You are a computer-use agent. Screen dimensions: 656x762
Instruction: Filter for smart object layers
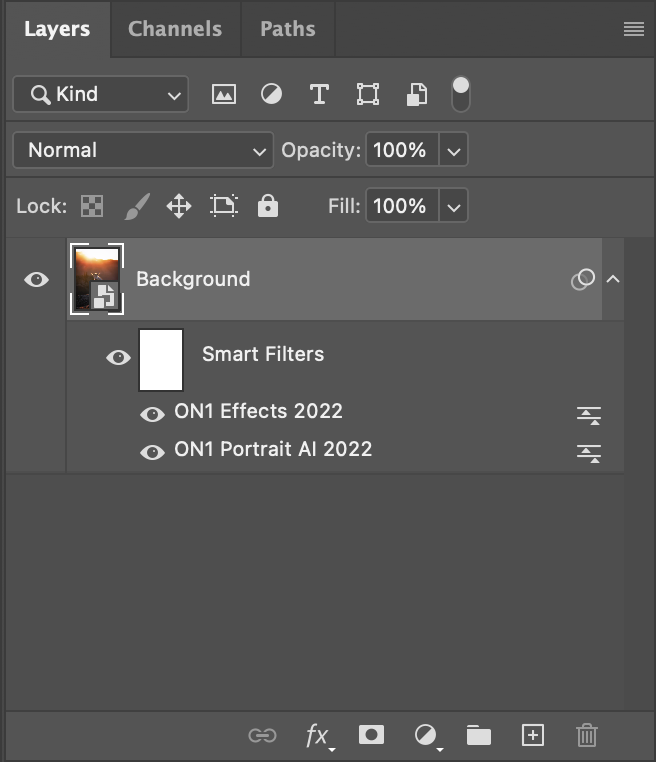click(x=416, y=94)
